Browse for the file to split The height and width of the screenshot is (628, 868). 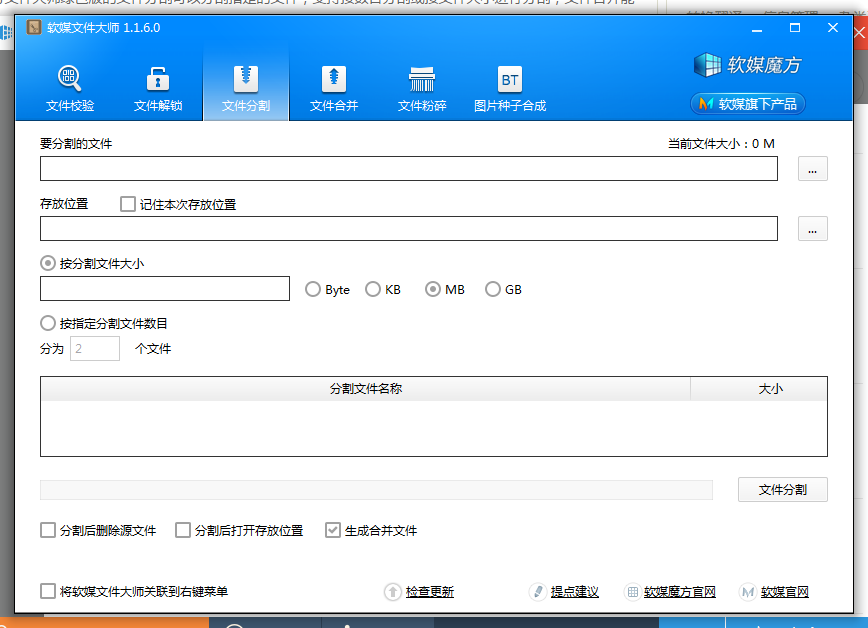click(812, 169)
